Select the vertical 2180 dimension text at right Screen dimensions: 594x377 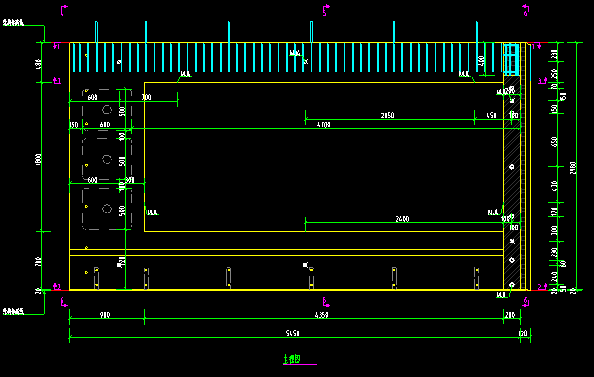pyautogui.click(x=573, y=168)
